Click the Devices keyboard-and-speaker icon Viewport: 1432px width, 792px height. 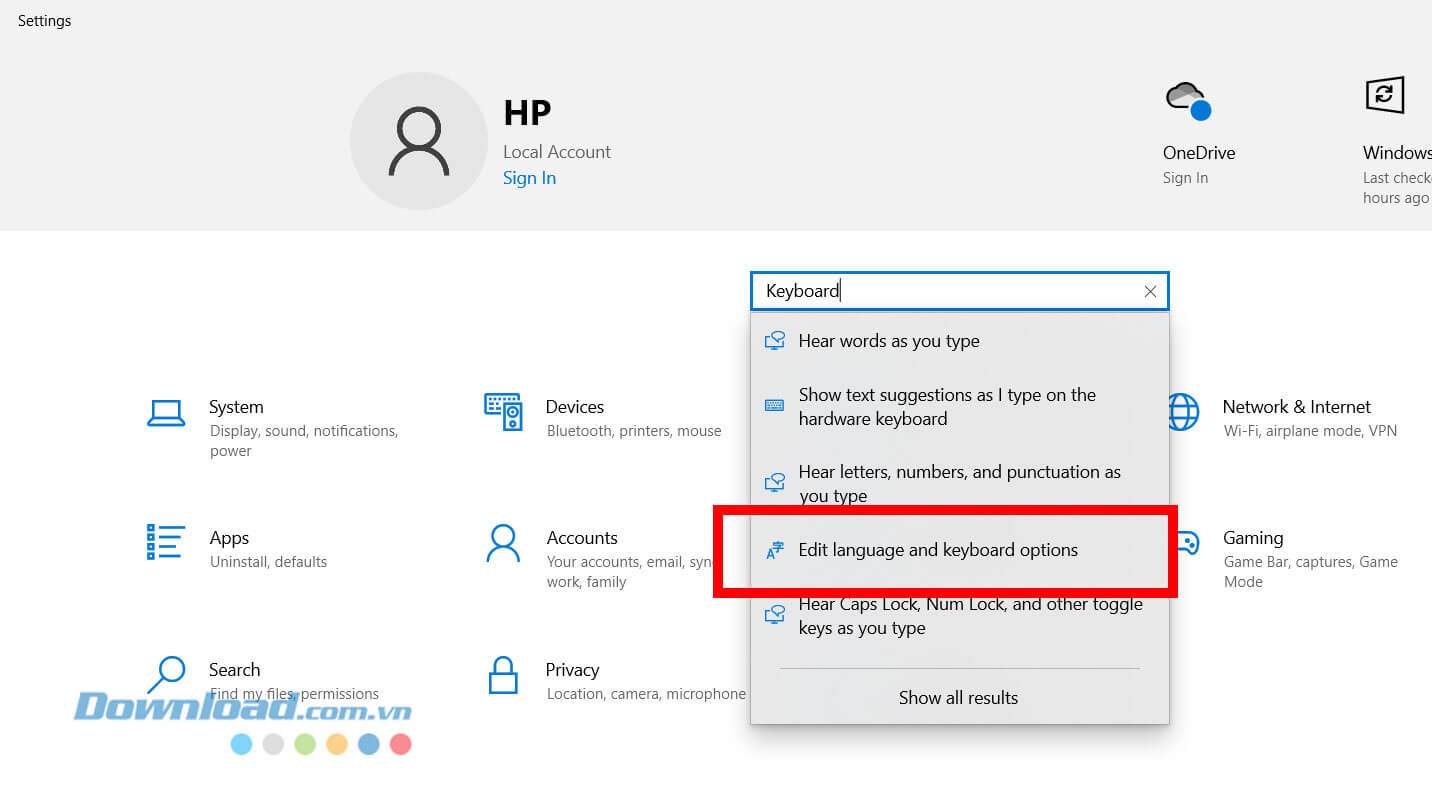coord(503,411)
